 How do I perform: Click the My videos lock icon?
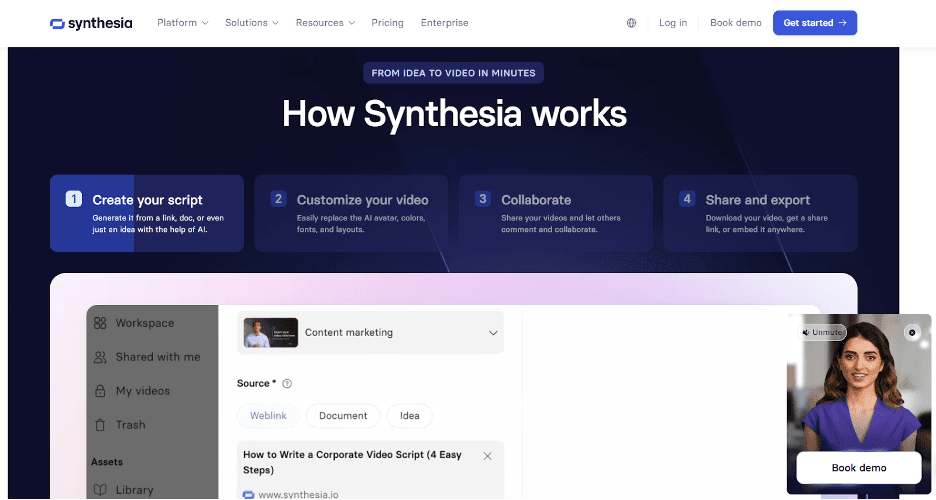click(100, 391)
